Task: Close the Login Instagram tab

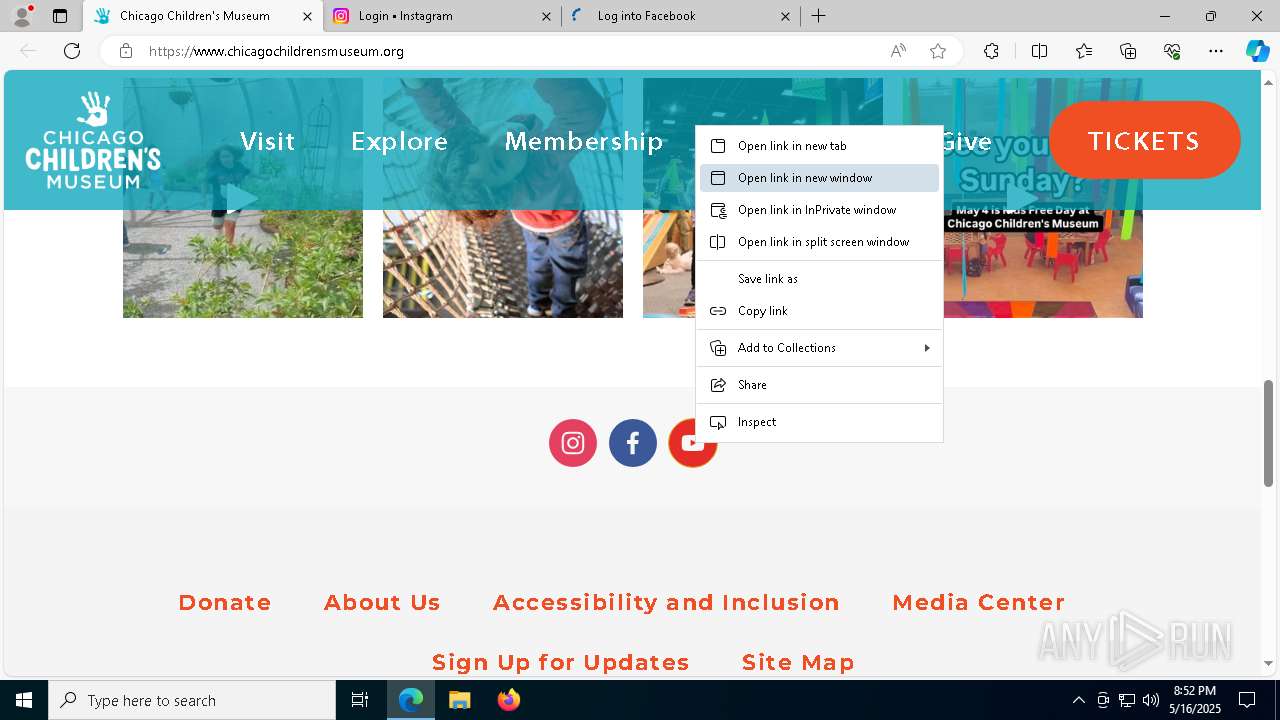Action: pos(546,16)
